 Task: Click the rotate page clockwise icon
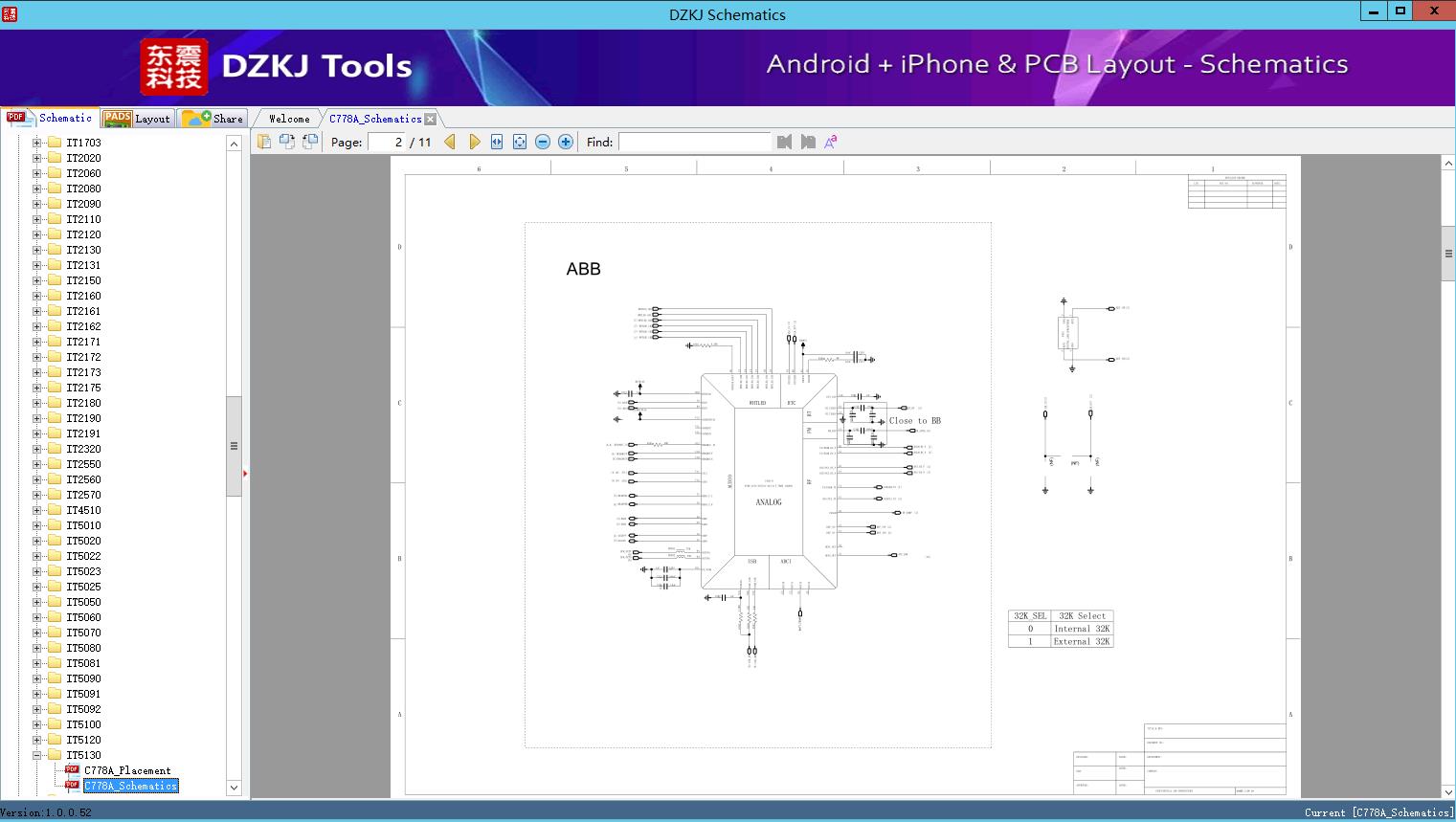point(310,142)
